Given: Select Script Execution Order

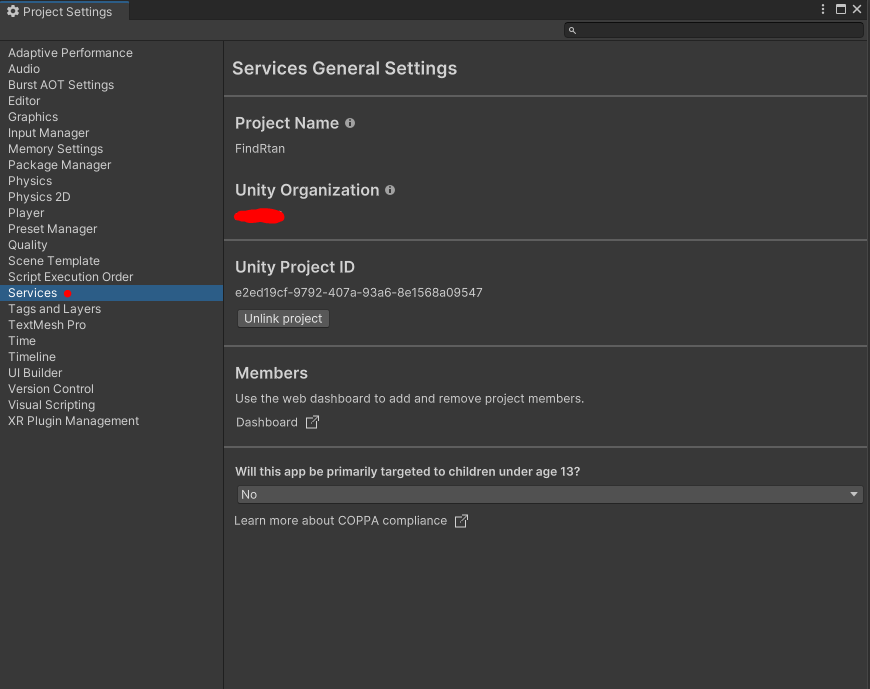Looking at the screenshot, I should point(70,277).
